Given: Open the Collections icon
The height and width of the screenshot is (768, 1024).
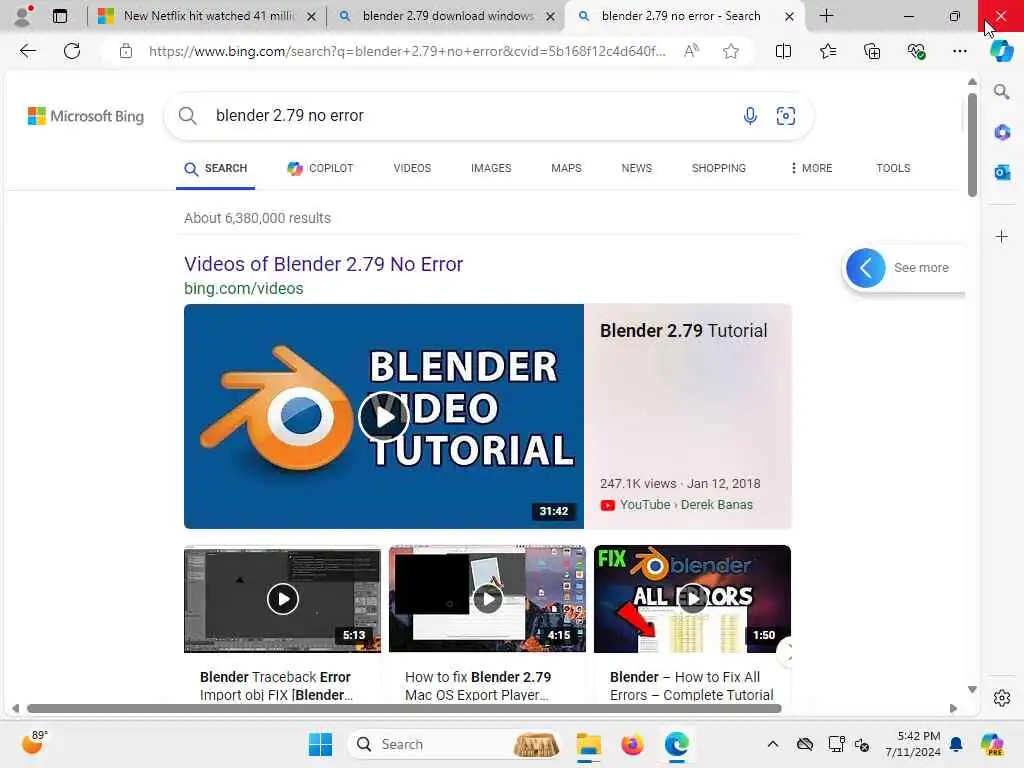Looking at the screenshot, I should click(x=872, y=51).
